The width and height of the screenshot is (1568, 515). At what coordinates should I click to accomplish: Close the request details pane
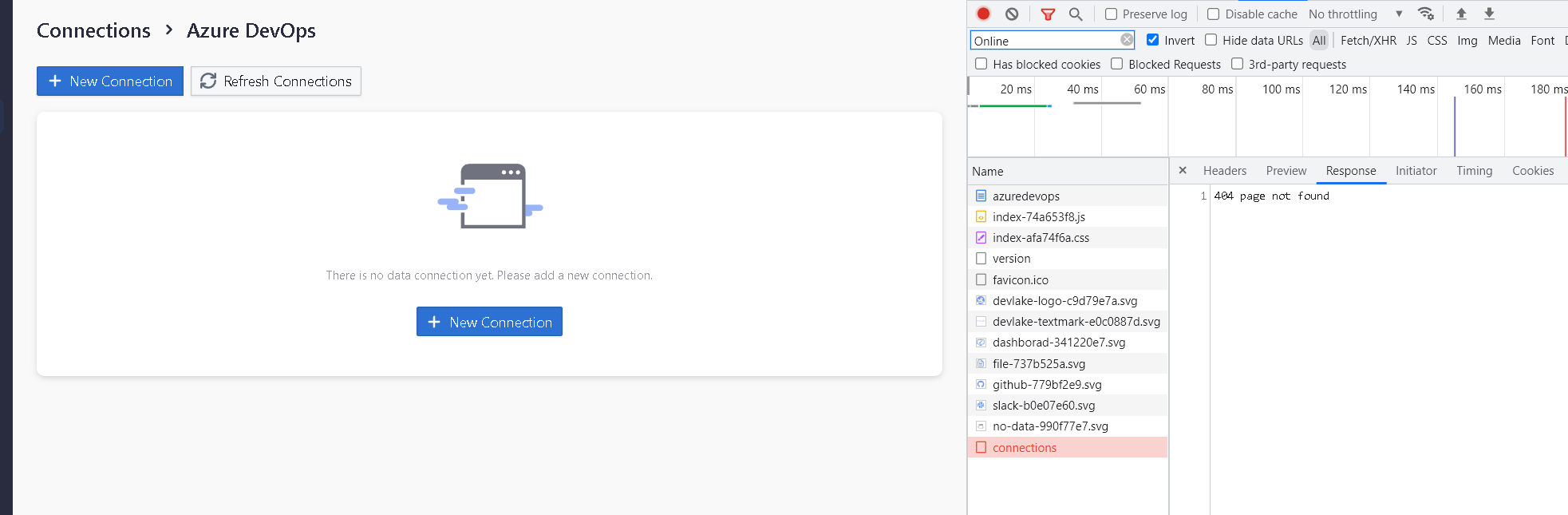coord(1183,170)
